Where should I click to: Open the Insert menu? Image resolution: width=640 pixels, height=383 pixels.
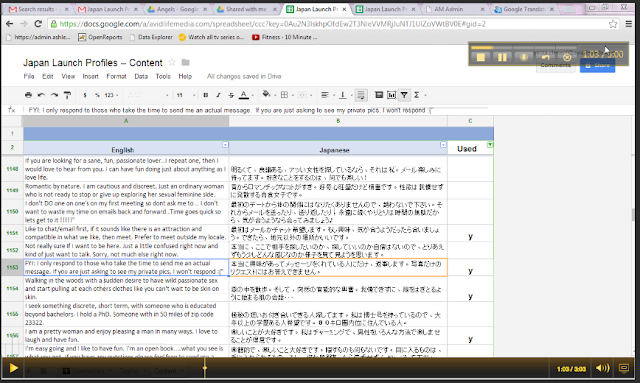tap(90, 76)
